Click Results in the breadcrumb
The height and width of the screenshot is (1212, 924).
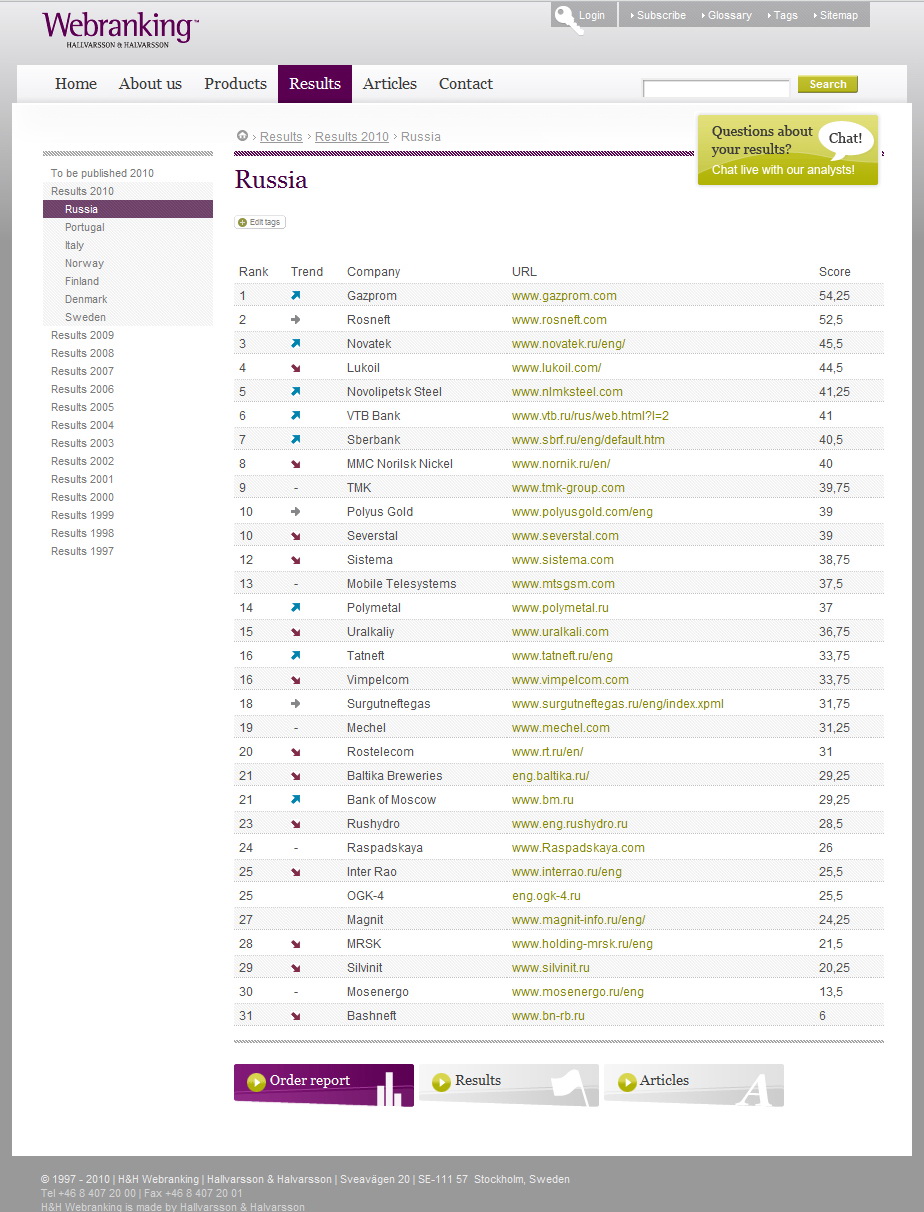coord(281,137)
